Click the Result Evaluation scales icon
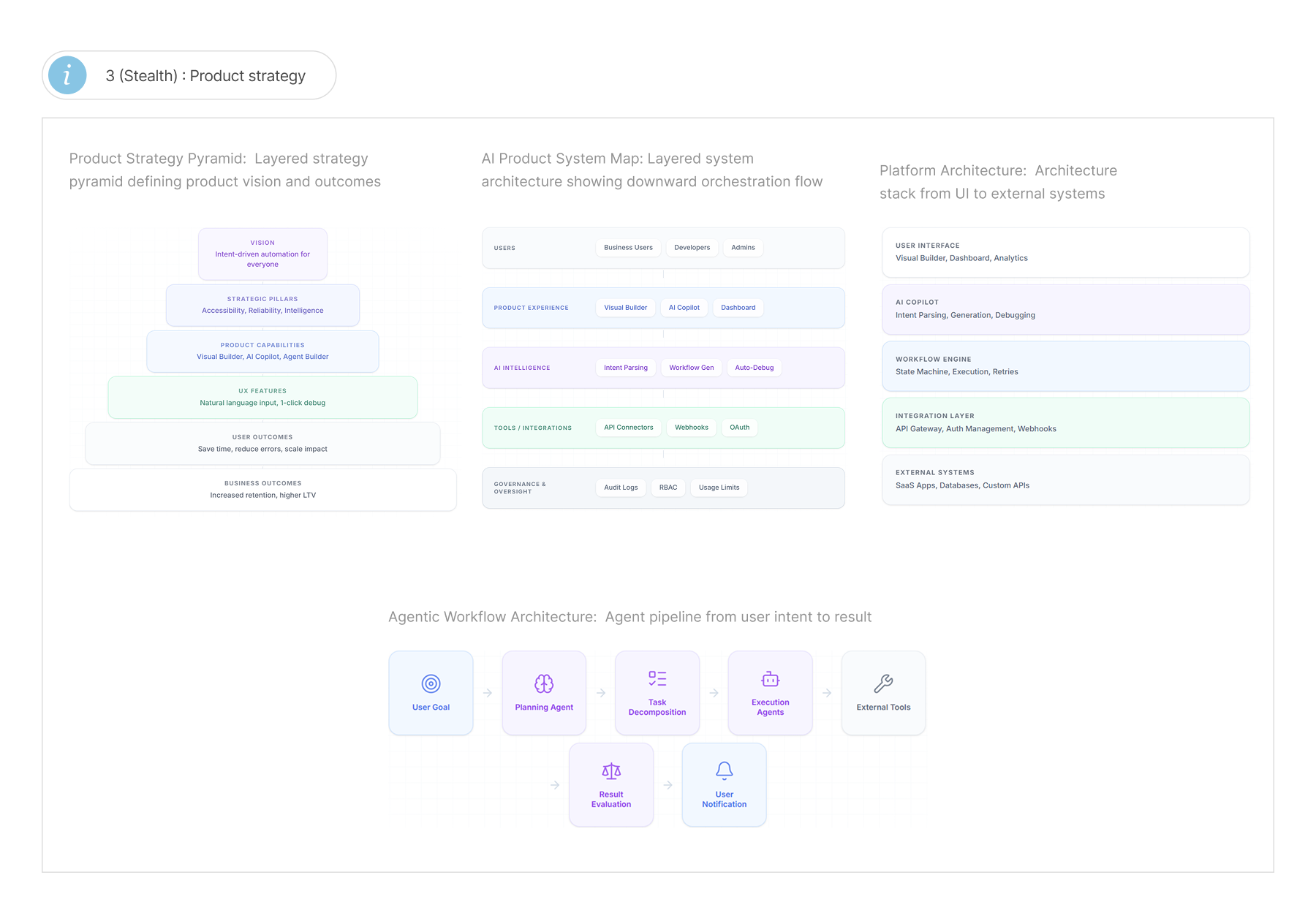This screenshot has height=921, width=1316. coord(611,770)
